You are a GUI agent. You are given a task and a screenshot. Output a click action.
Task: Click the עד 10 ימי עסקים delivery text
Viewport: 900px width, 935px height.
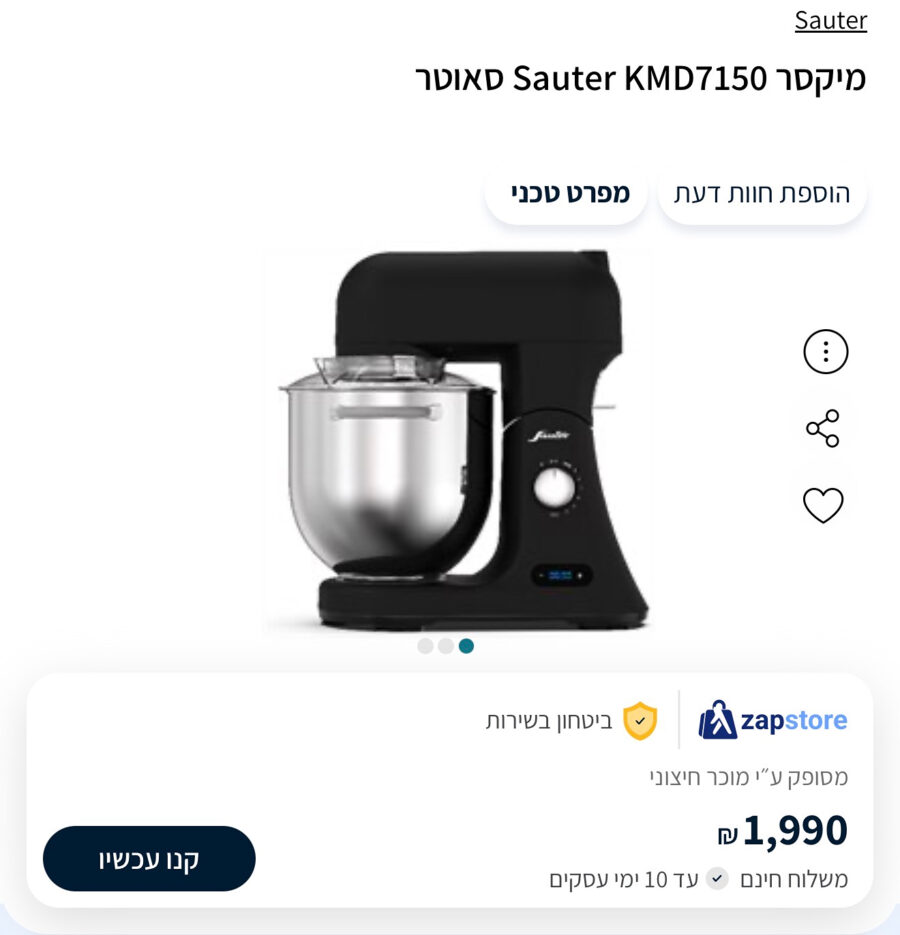coord(623,879)
